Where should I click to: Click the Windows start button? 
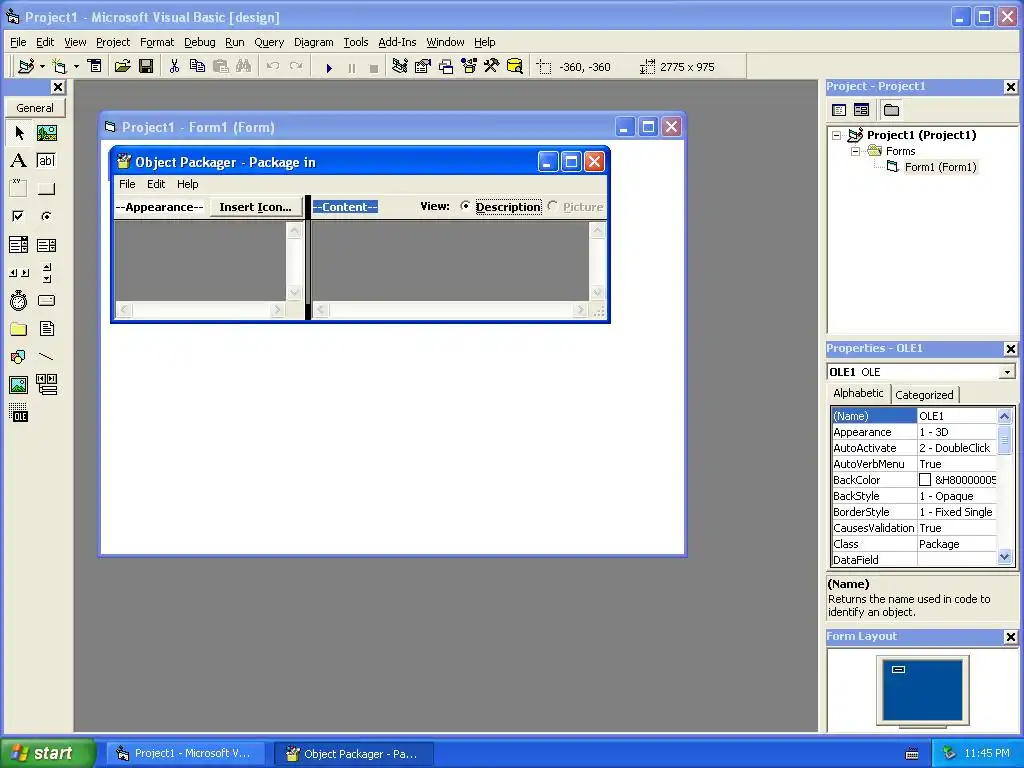tap(48, 753)
